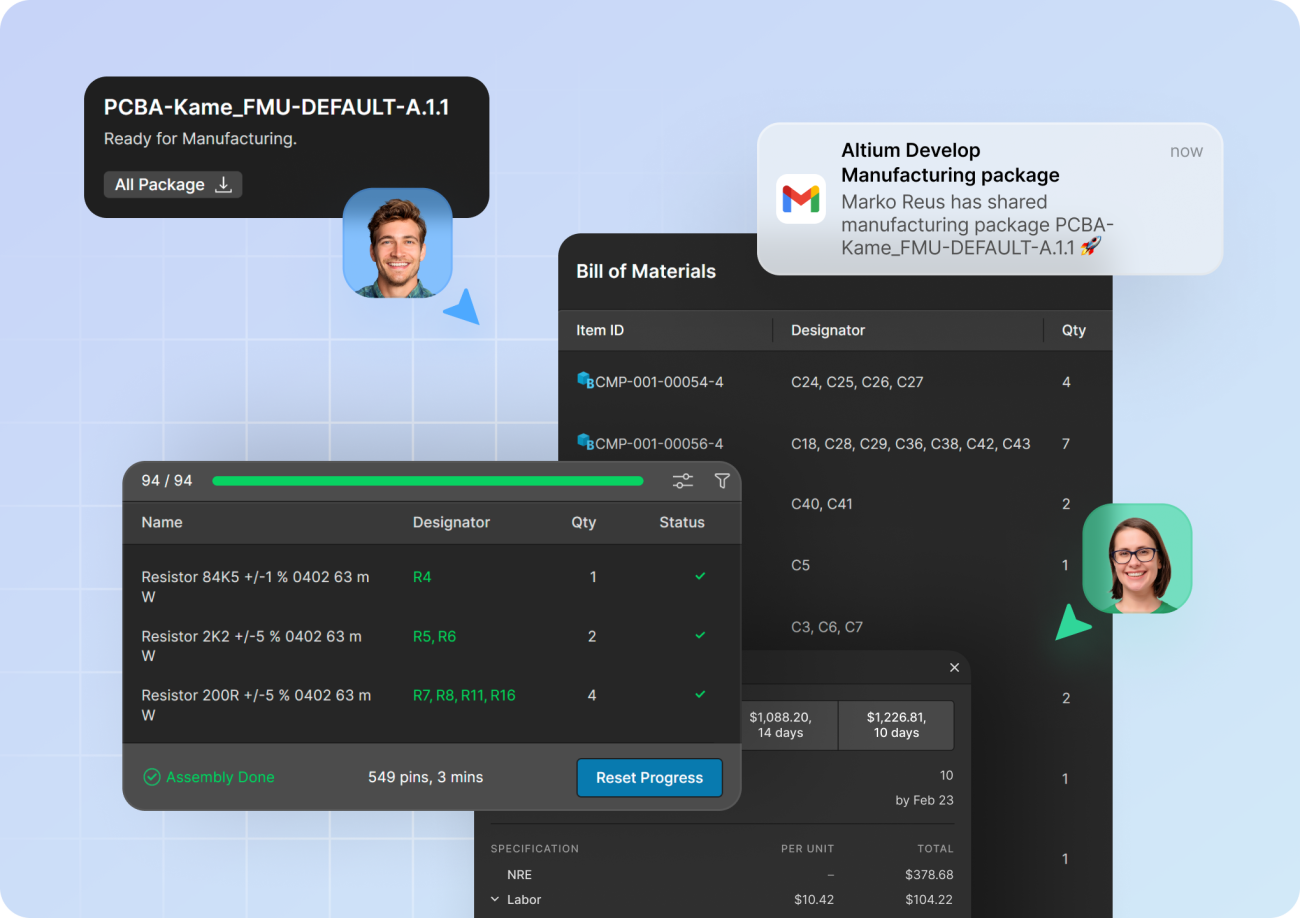Screen dimensions: 1300x918
Task: Select the $1,226.81, 10 days option
Action: tap(896, 725)
